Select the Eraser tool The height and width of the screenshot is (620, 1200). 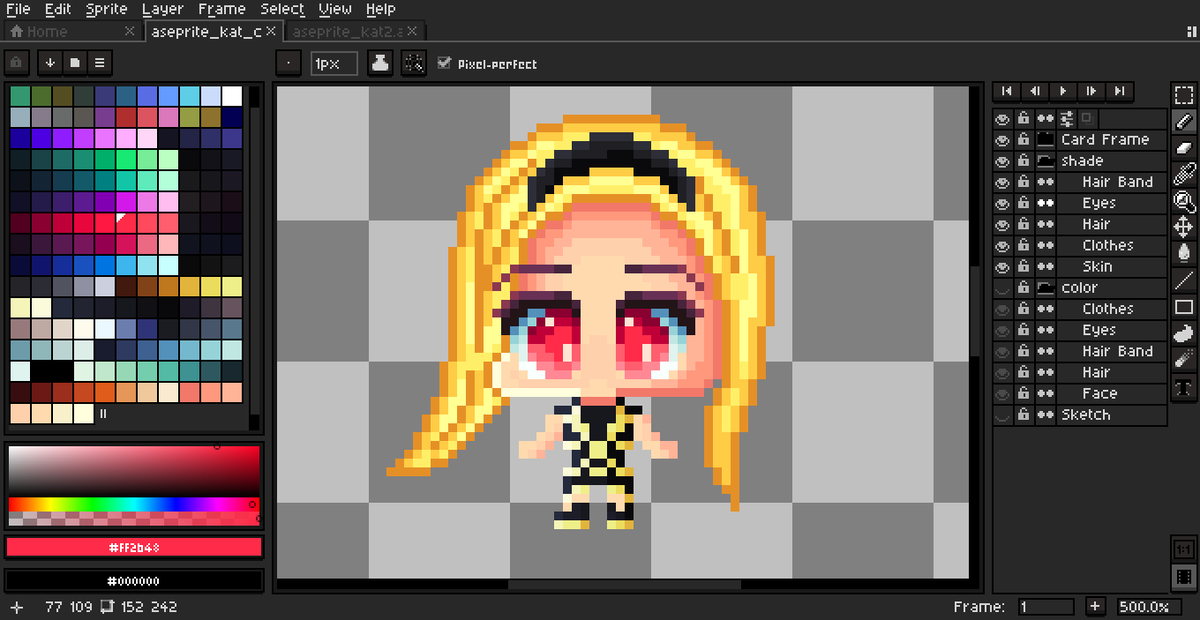(1184, 149)
